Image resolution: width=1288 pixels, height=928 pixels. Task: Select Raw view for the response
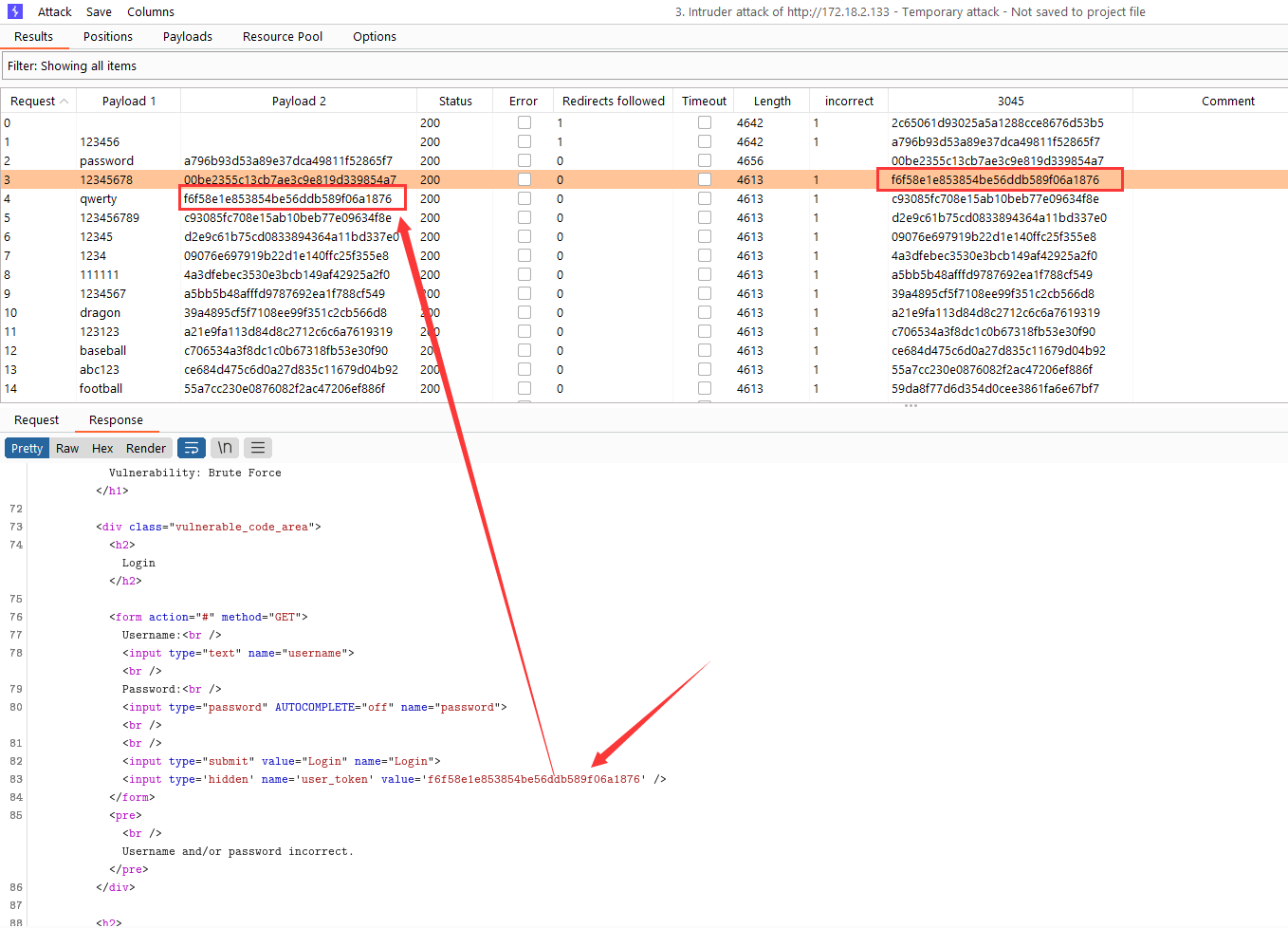coord(67,448)
